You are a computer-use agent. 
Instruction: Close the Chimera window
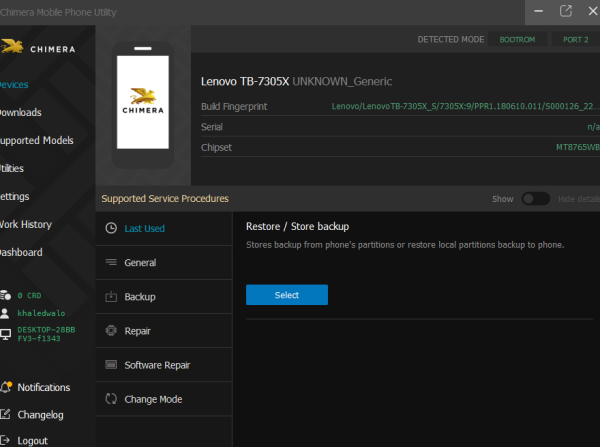[x=593, y=11]
